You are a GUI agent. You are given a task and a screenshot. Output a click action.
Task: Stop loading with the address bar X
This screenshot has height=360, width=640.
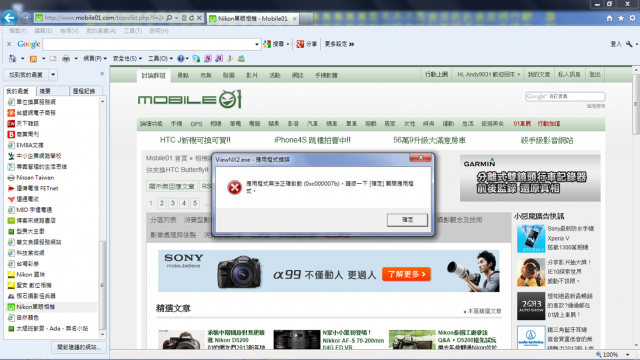tap(199, 18)
